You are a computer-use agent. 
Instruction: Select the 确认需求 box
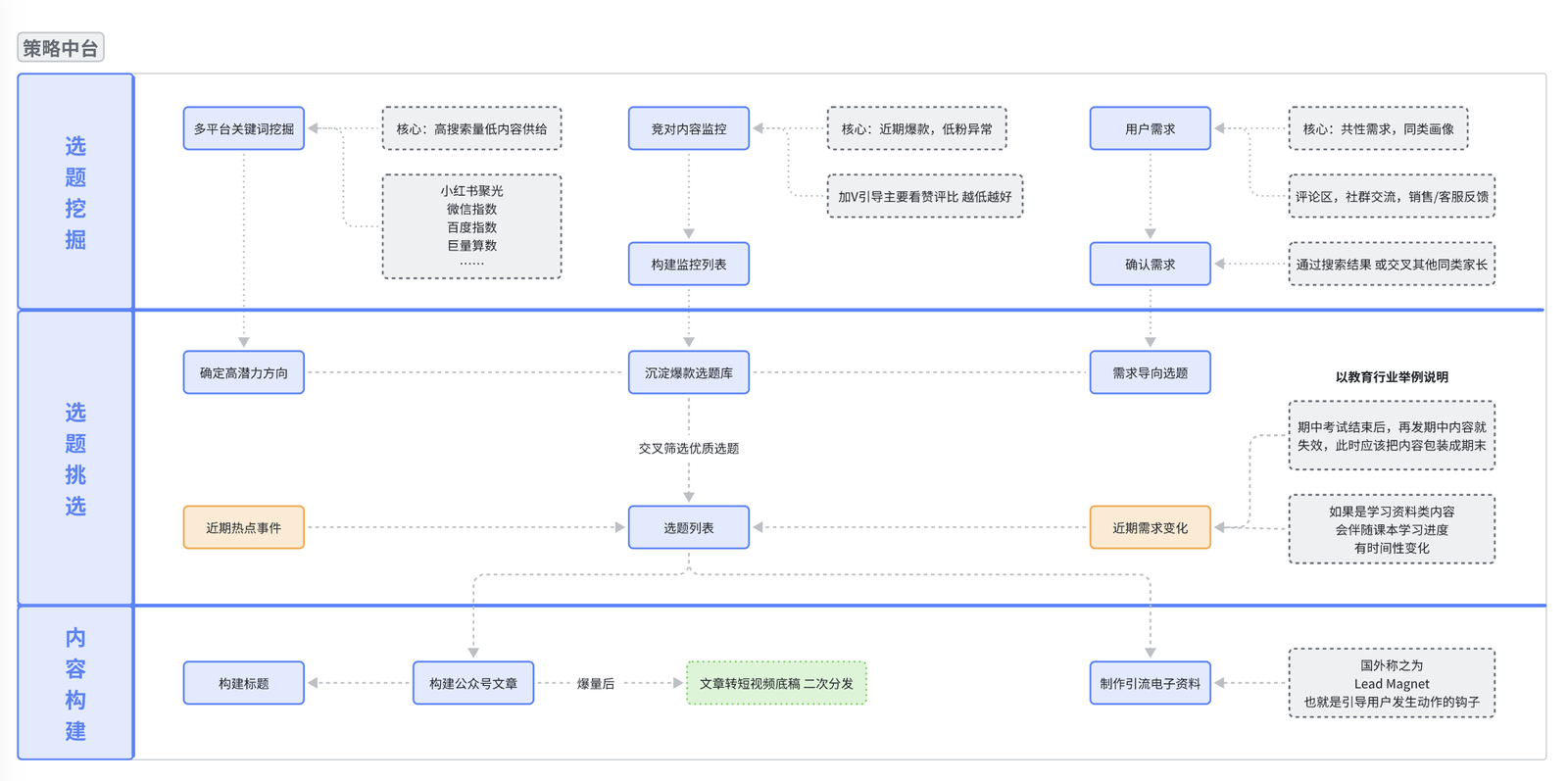coord(1150,264)
